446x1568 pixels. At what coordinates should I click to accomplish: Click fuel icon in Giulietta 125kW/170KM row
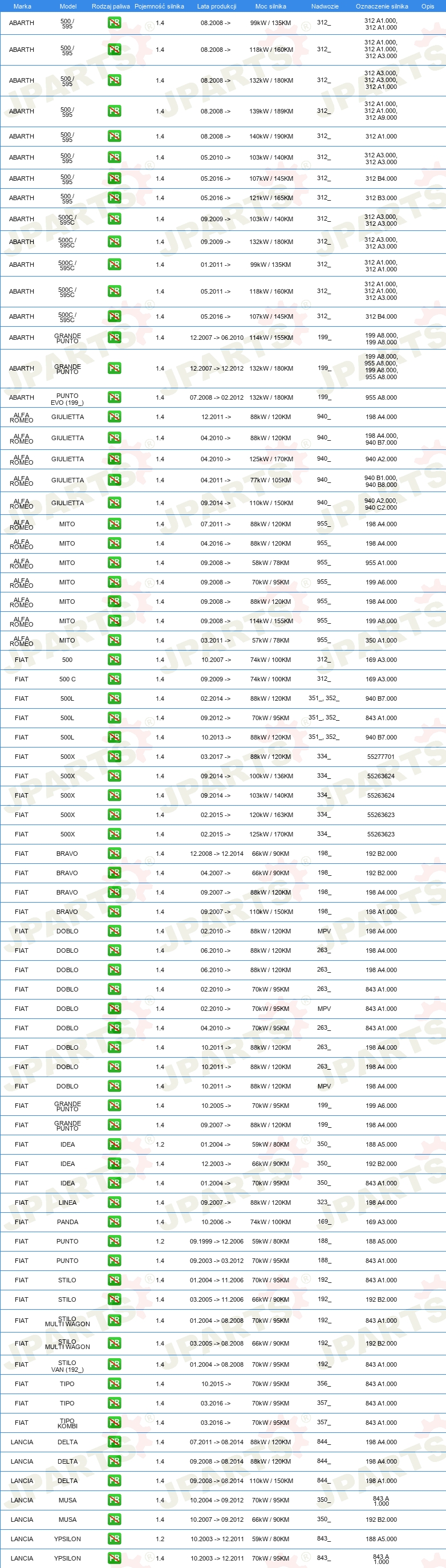[x=115, y=459]
